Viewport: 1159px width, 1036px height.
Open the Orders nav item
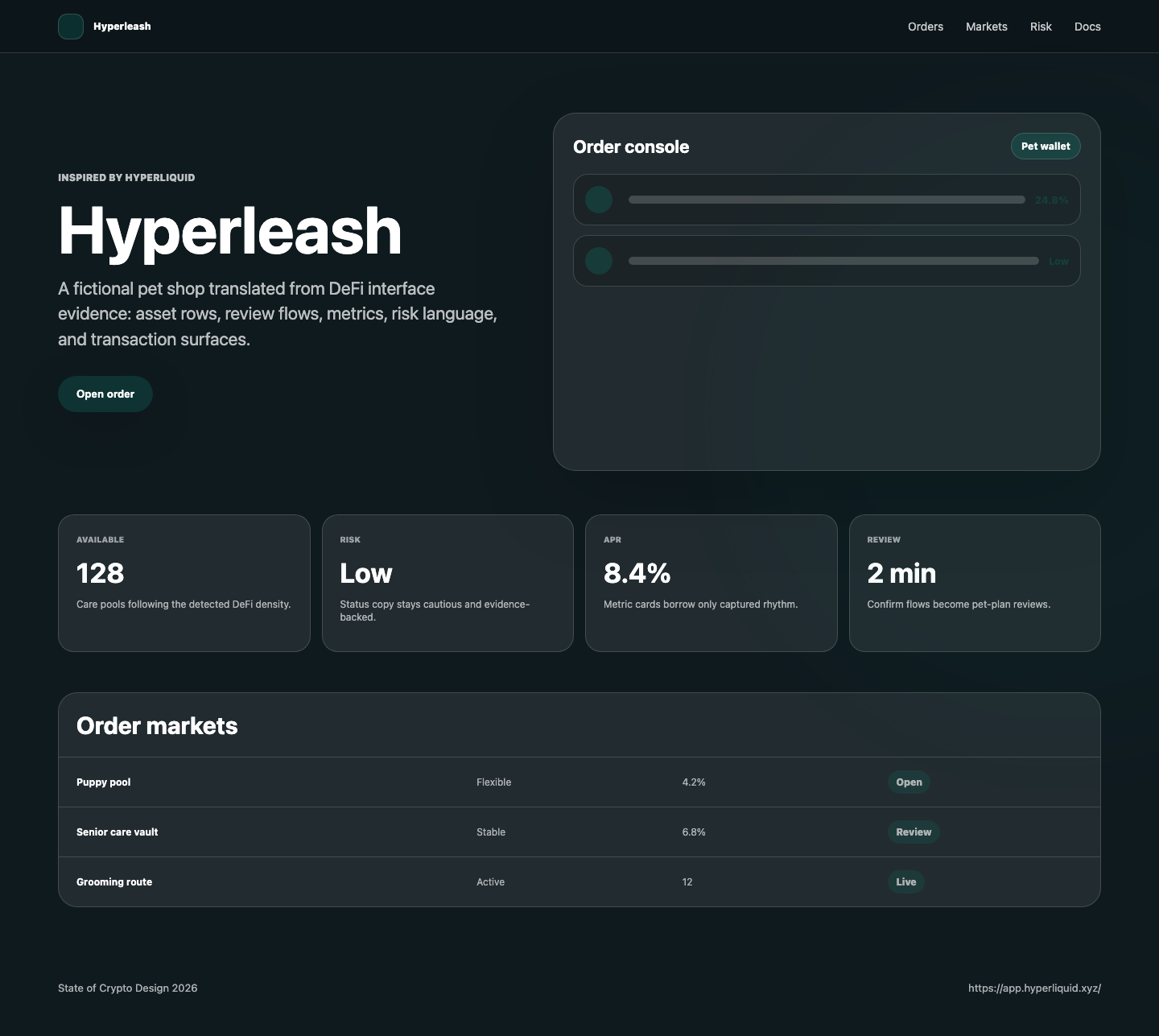[x=926, y=27]
